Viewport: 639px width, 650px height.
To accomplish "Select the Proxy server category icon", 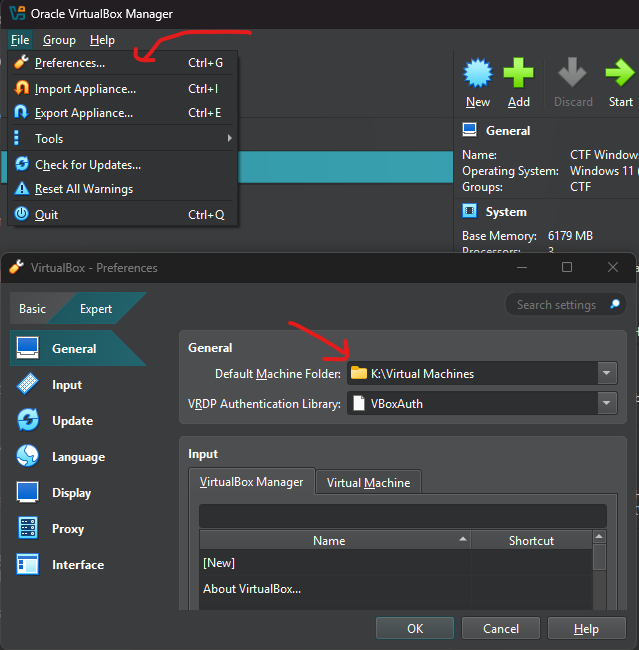I will click(x=28, y=528).
